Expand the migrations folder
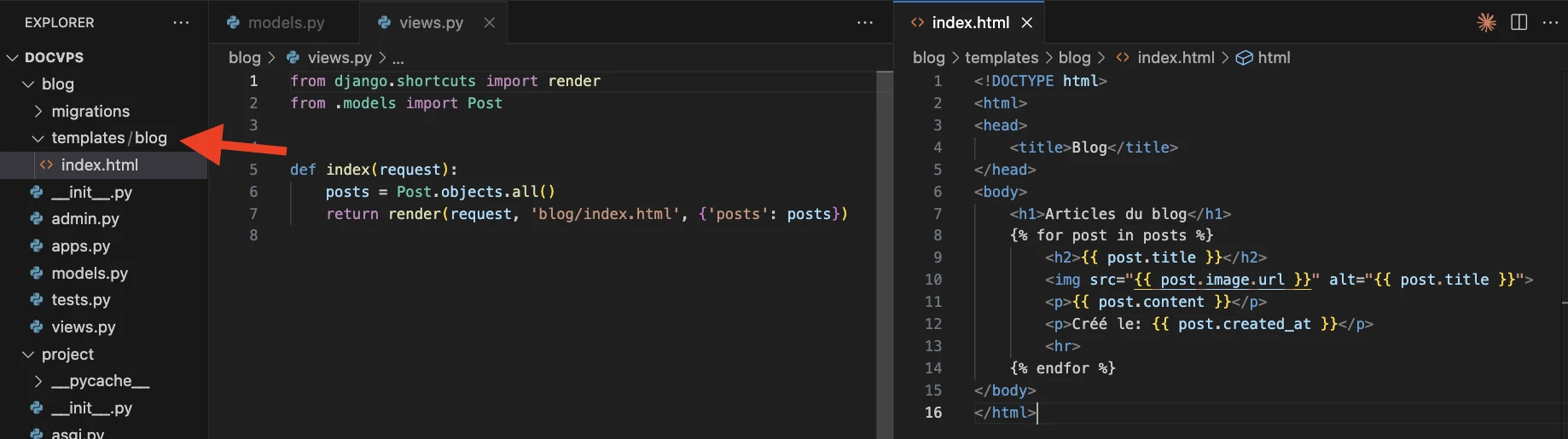 38,112
